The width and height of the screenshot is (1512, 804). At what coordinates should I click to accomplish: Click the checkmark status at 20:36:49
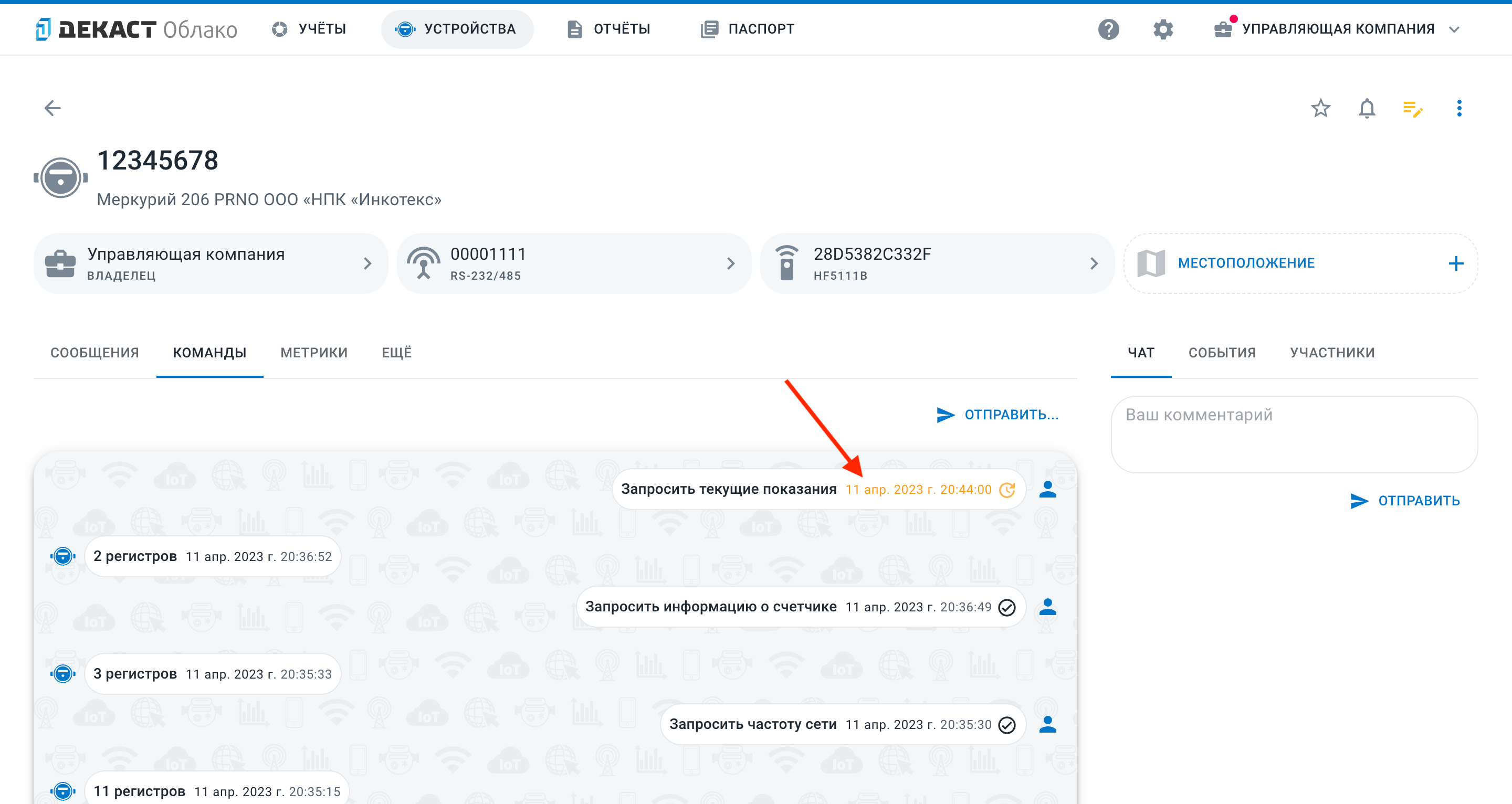coord(1007,607)
